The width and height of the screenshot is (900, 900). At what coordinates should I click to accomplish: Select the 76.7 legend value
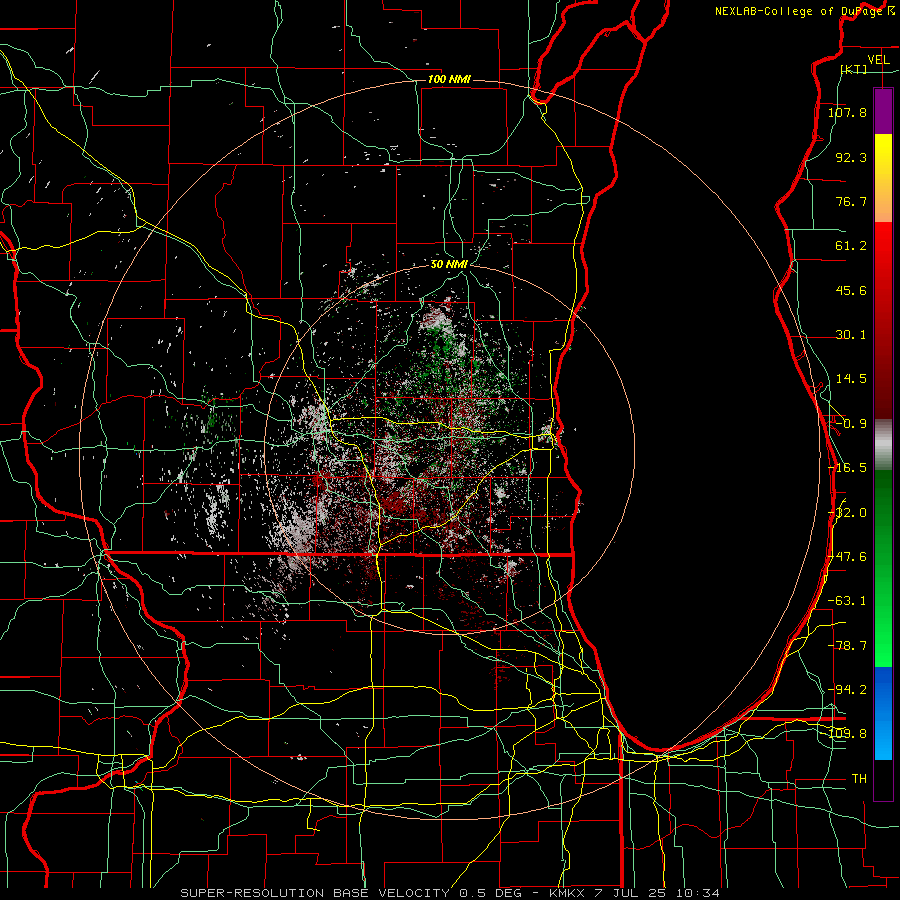(x=851, y=201)
